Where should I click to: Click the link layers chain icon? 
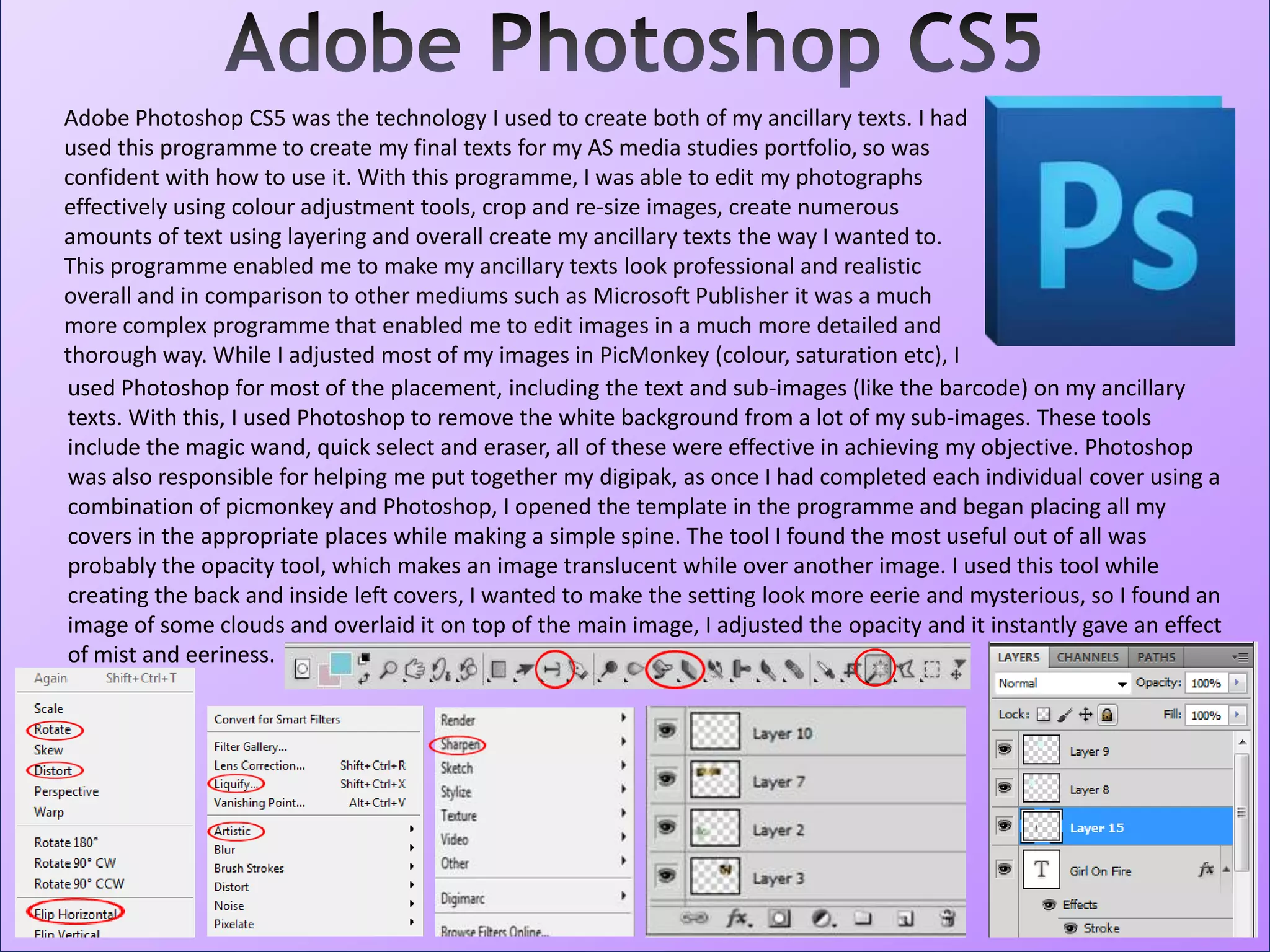coord(695,919)
